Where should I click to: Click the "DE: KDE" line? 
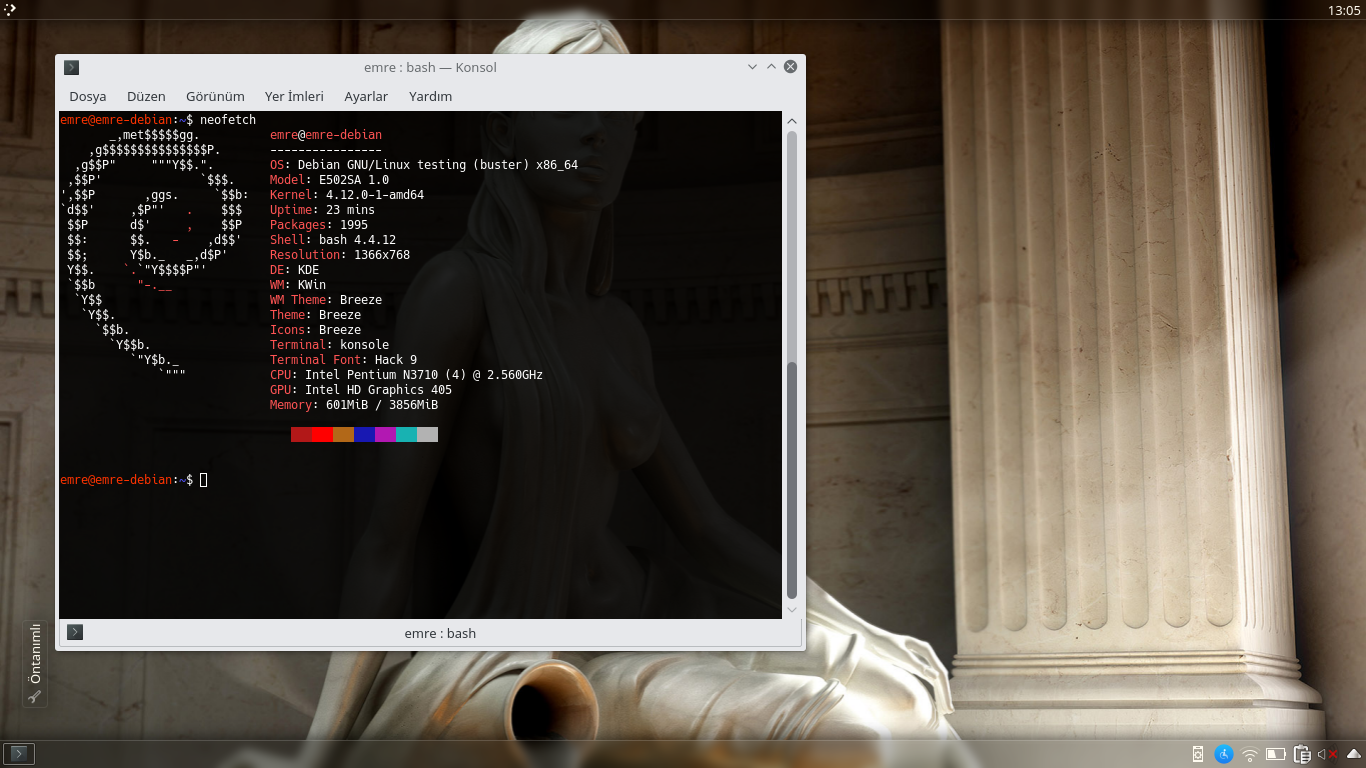click(295, 270)
